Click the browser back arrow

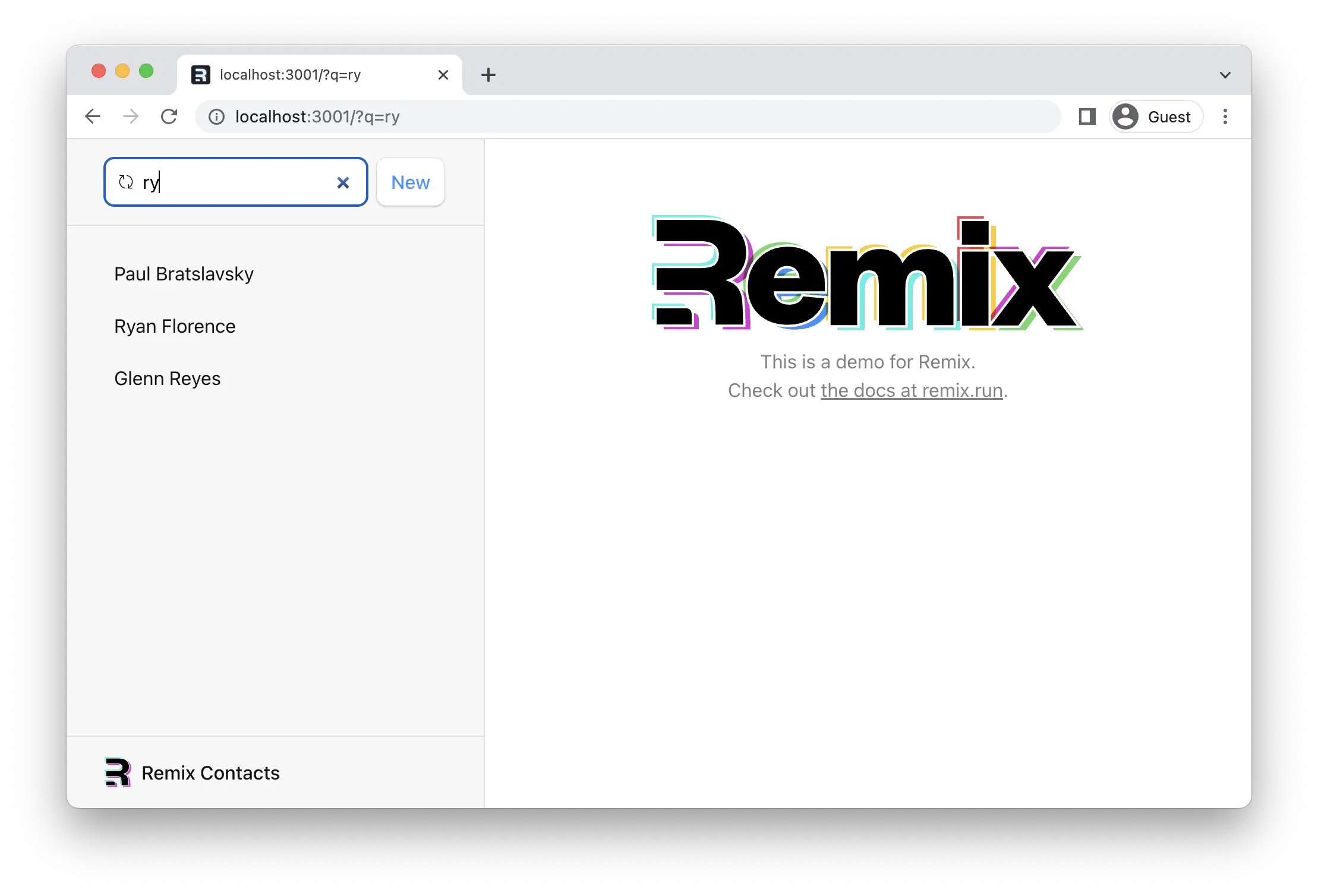(x=93, y=116)
